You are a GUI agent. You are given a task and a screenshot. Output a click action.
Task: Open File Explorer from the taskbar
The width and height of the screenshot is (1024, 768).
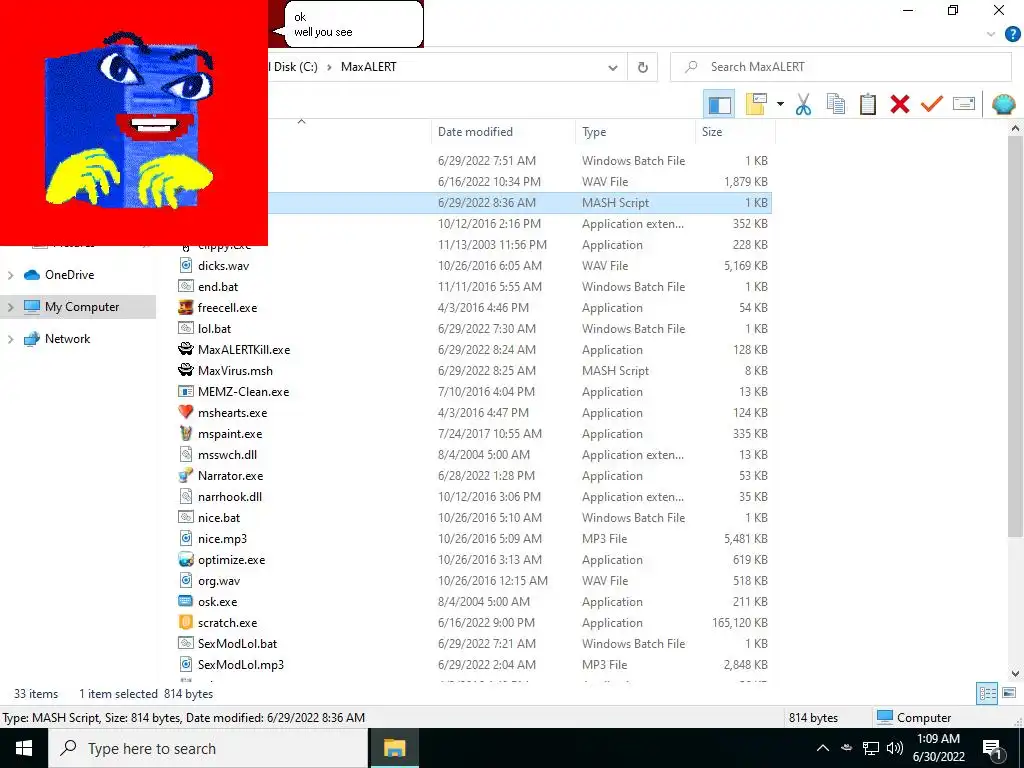click(394, 748)
